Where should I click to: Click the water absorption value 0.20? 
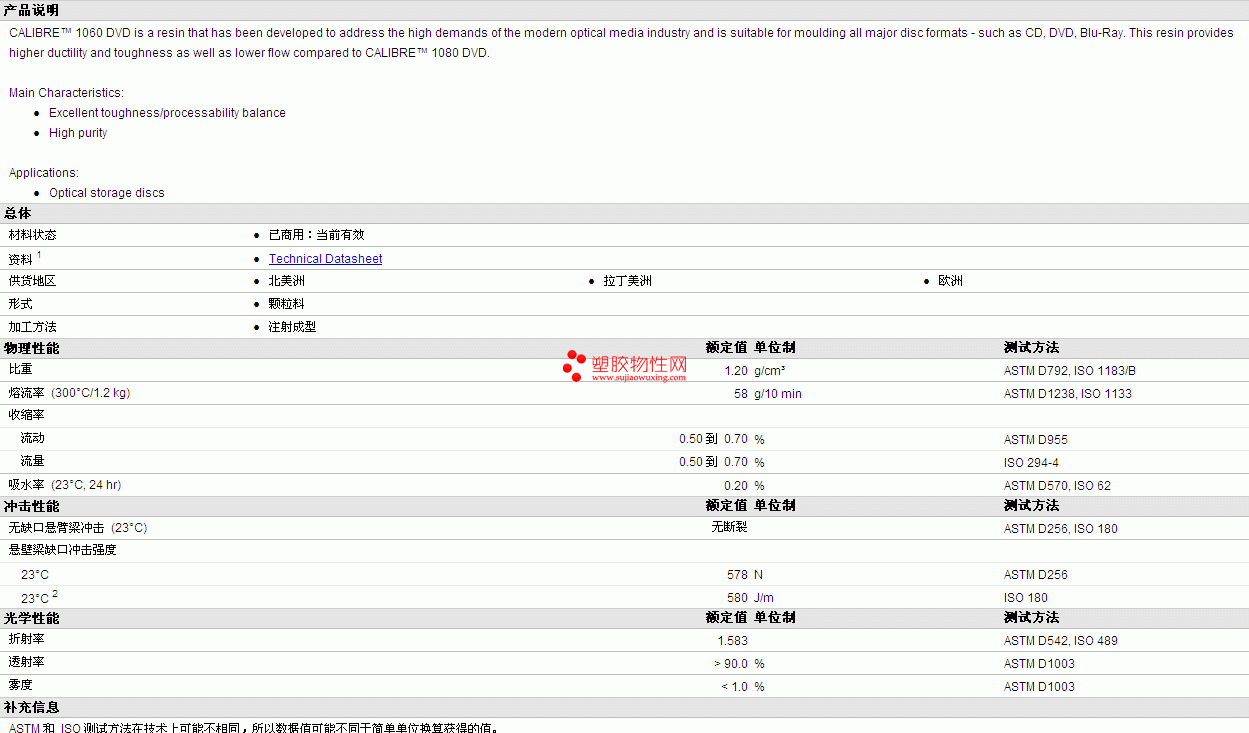(736, 486)
